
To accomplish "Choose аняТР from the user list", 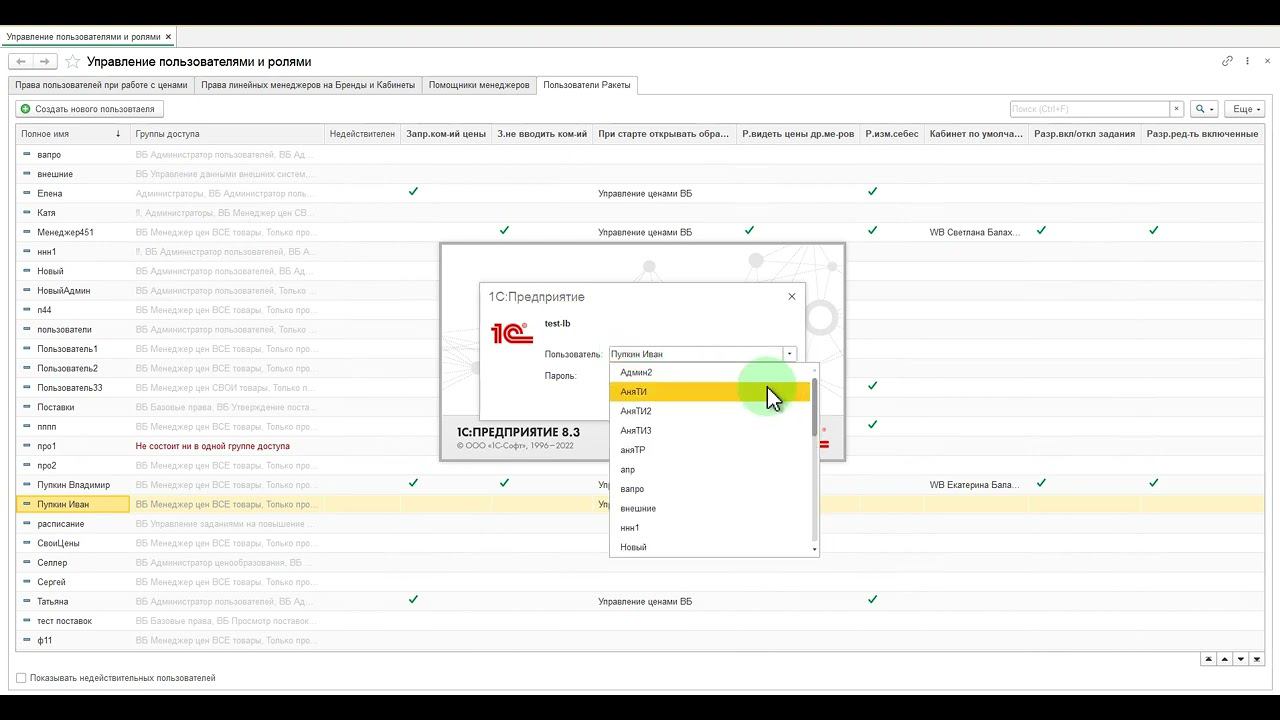I will click(710, 450).
